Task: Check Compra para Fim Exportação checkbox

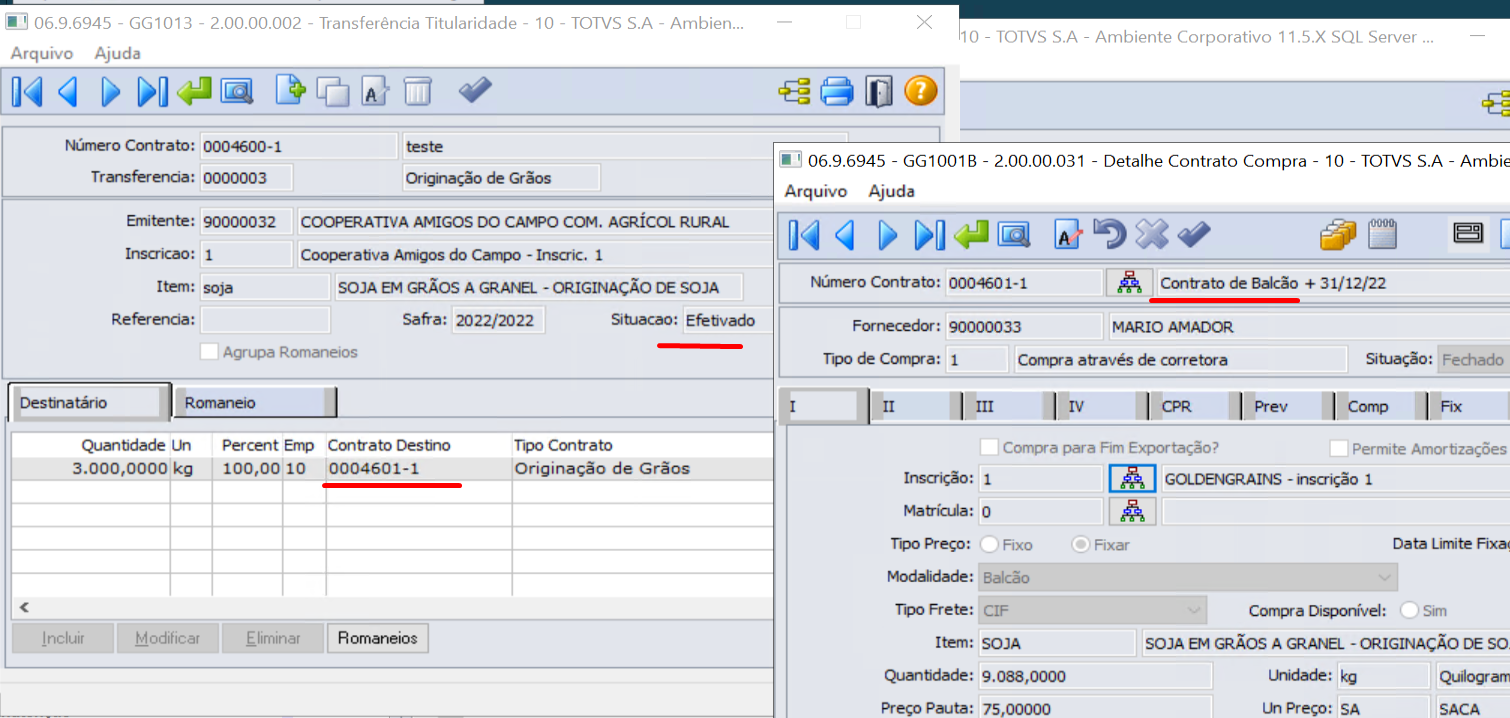Action: coord(989,448)
